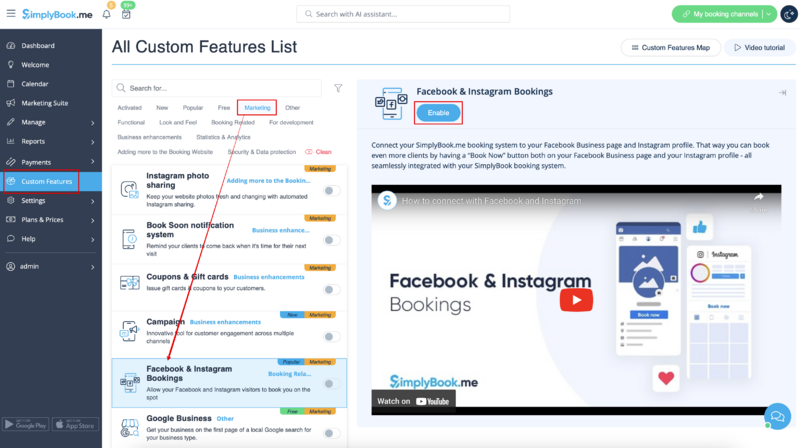Open Custom Features Map
Screen dimensions: 800x448
(670, 47)
